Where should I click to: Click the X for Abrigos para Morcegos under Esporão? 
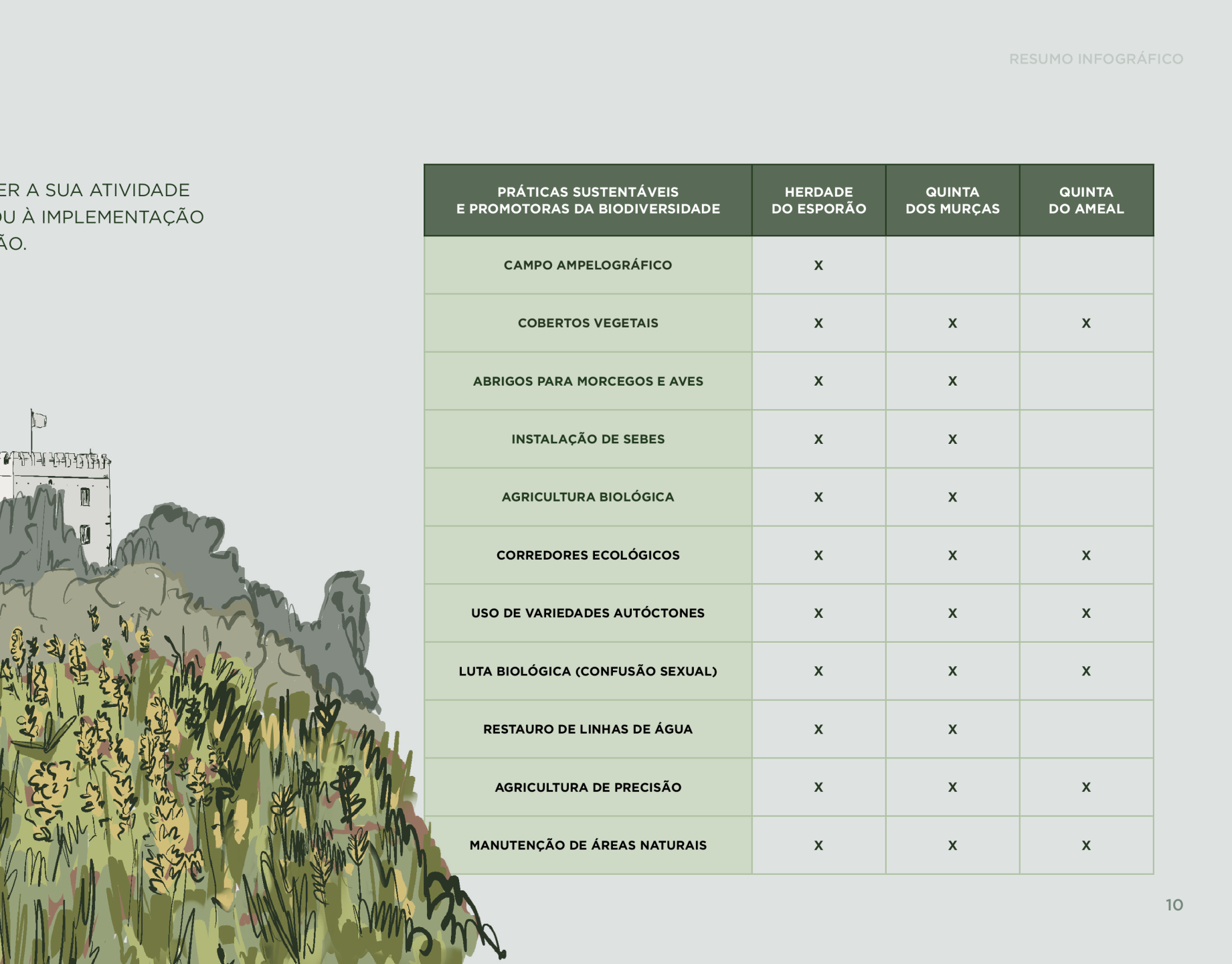coord(818,382)
